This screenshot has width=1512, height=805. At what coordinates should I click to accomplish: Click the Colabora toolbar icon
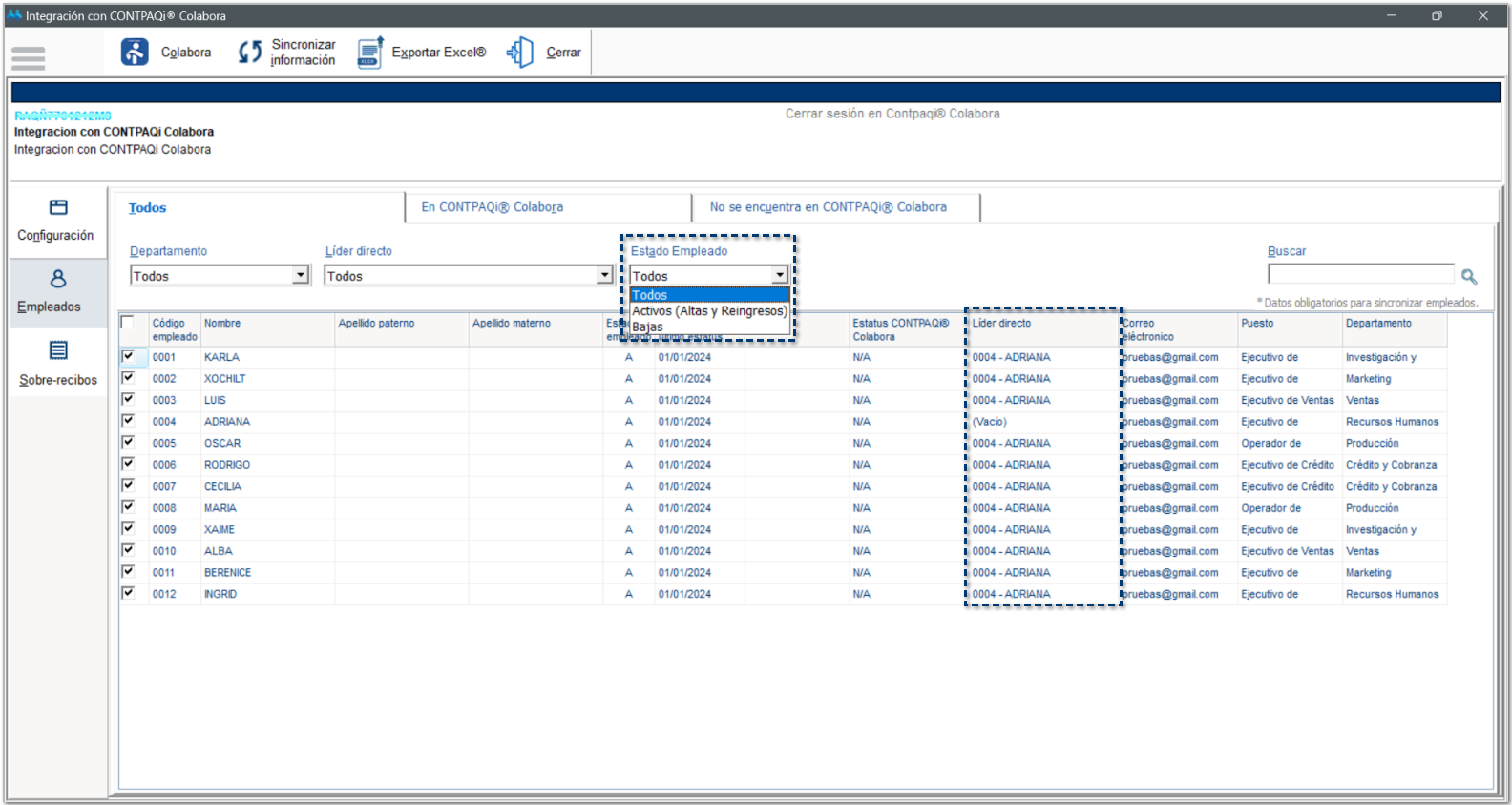coord(135,53)
